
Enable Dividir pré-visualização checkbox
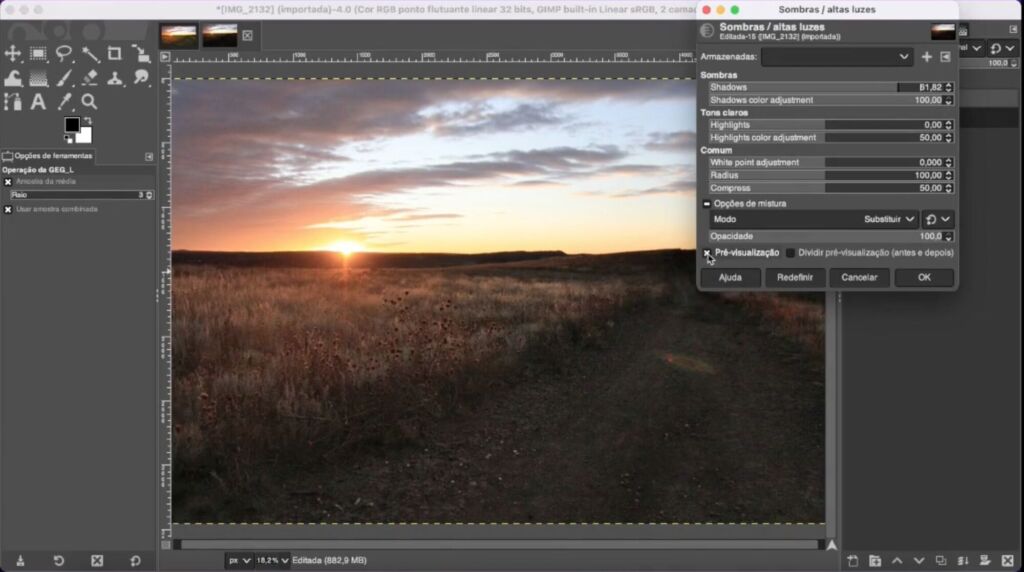[x=790, y=253]
